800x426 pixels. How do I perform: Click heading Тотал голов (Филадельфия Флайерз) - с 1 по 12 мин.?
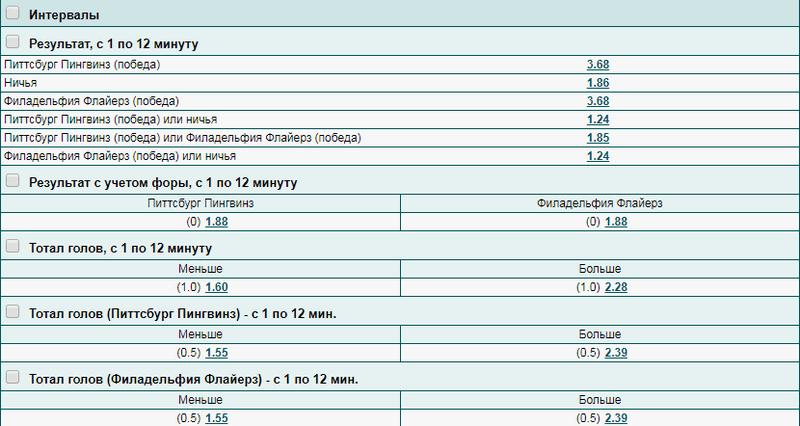[193, 380]
